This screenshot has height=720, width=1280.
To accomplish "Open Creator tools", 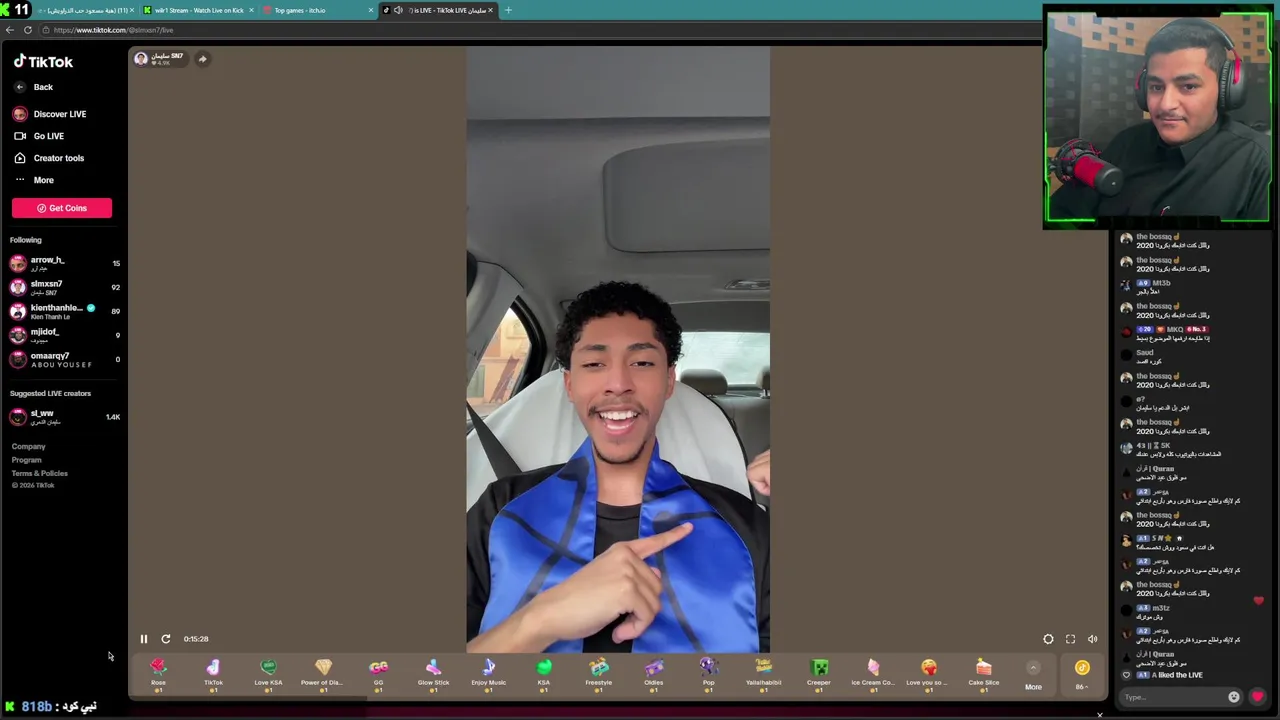I will click(49, 158).
